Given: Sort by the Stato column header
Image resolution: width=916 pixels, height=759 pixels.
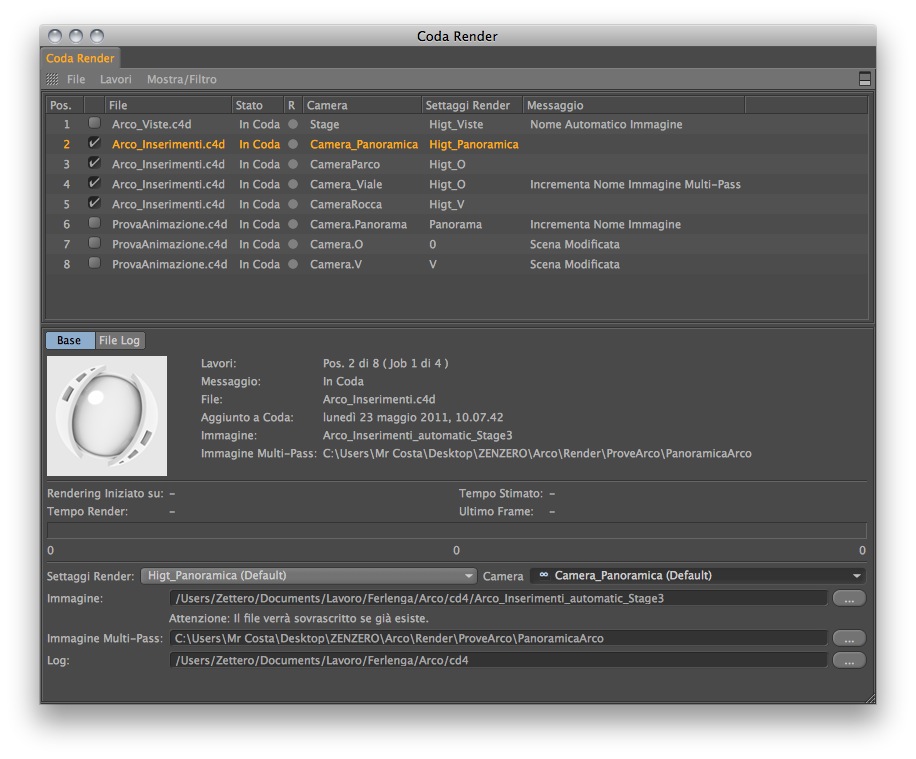Looking at the screenshot, I should click(257, 105).
